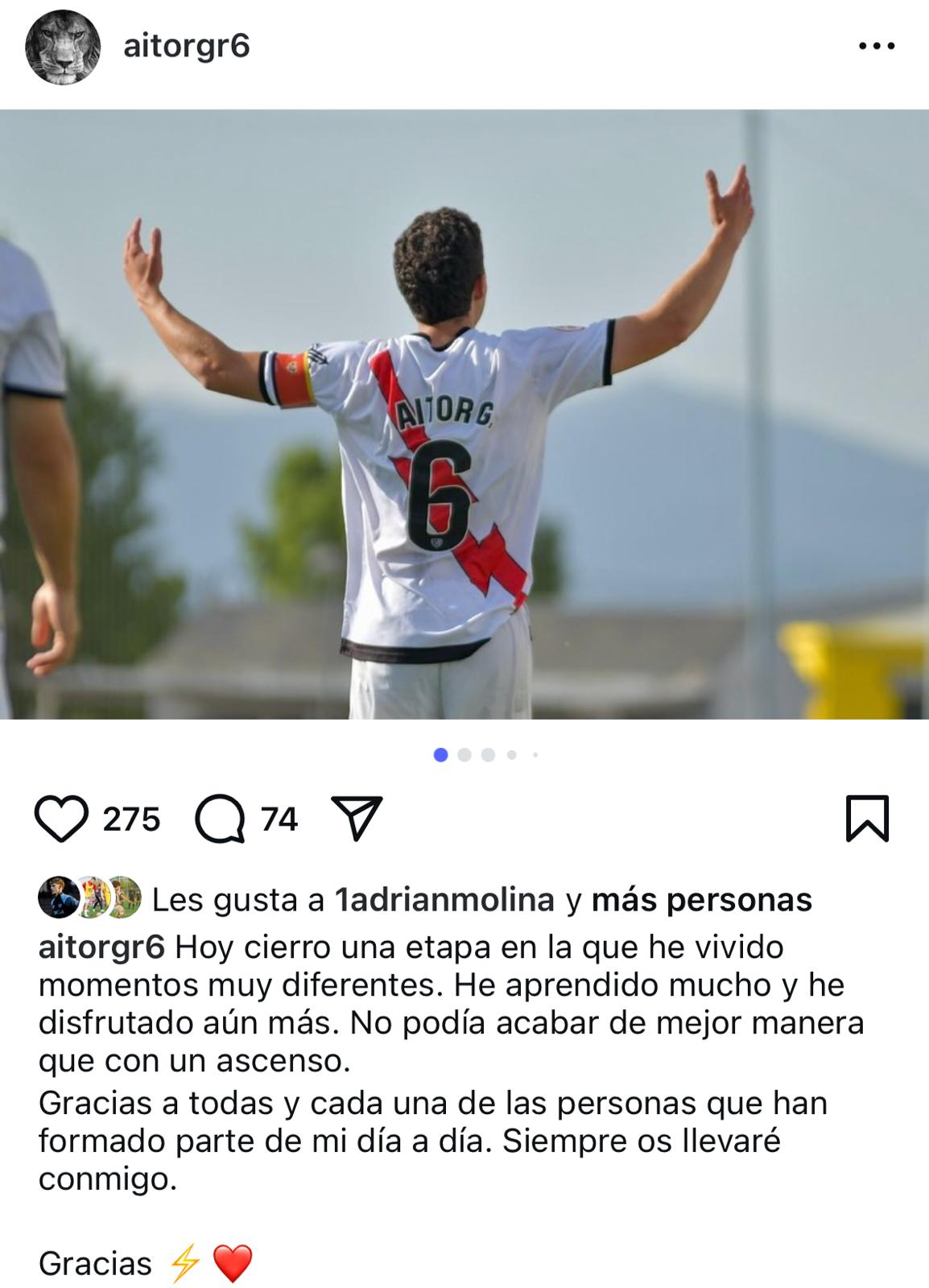View the 74 comments count

279,819
